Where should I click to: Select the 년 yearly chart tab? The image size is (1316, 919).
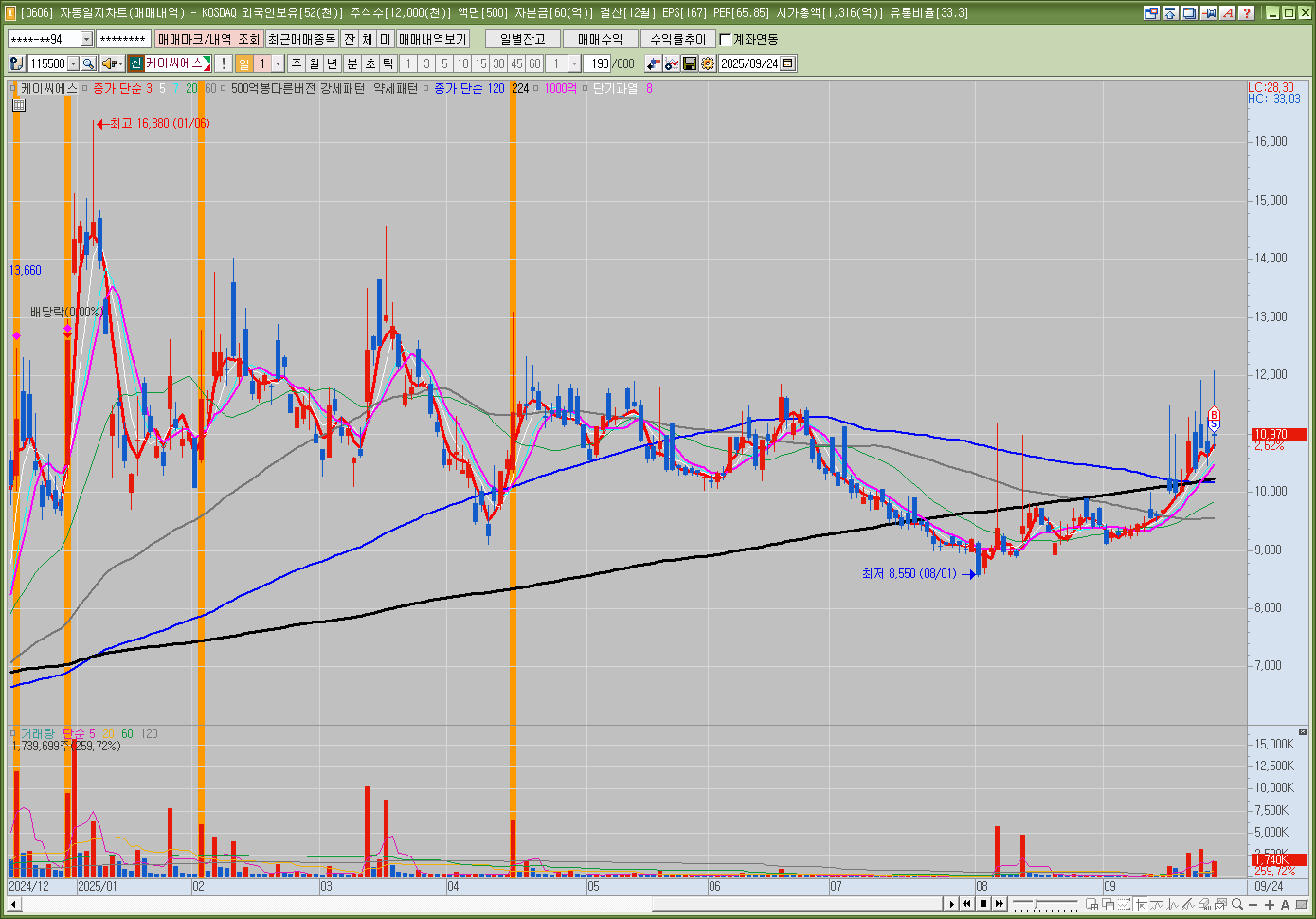(x=333, y=63)
